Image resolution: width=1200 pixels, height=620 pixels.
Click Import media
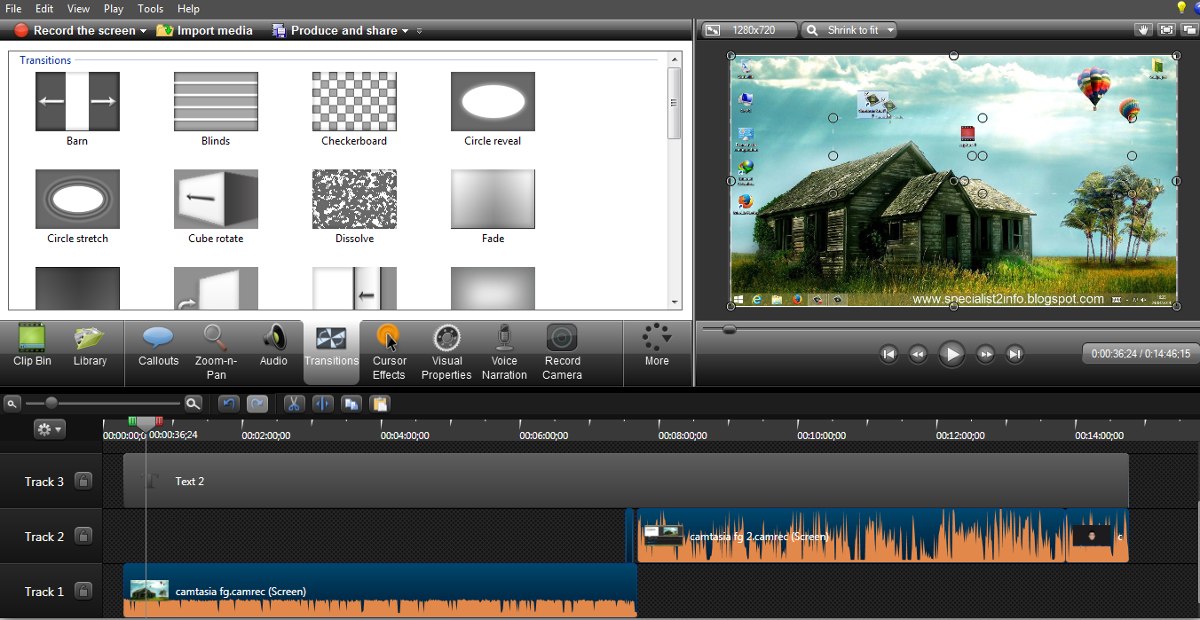[x=205, y=31]
